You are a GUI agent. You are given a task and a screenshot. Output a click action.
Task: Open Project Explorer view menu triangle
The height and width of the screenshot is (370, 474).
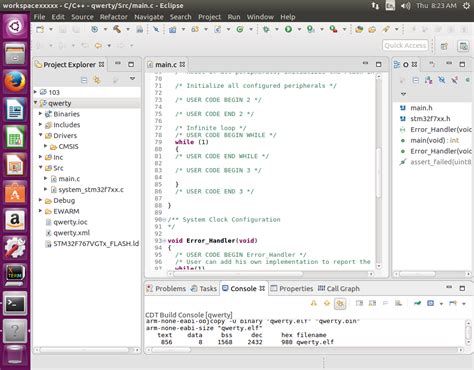[x=132, y=79]
